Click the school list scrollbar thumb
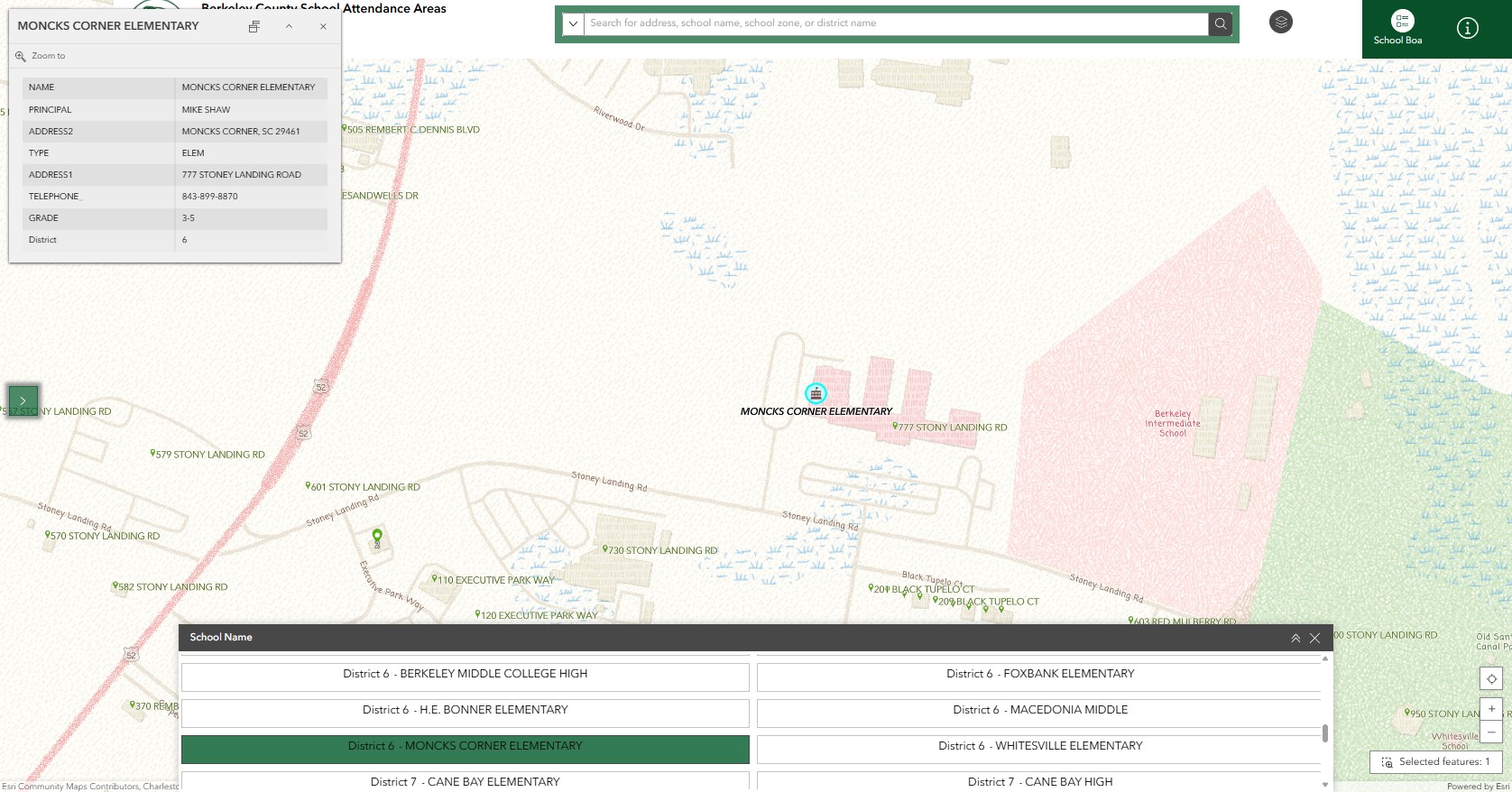Image resolution: width=1512 pixels, height=792 pixels. (1325, 733)
